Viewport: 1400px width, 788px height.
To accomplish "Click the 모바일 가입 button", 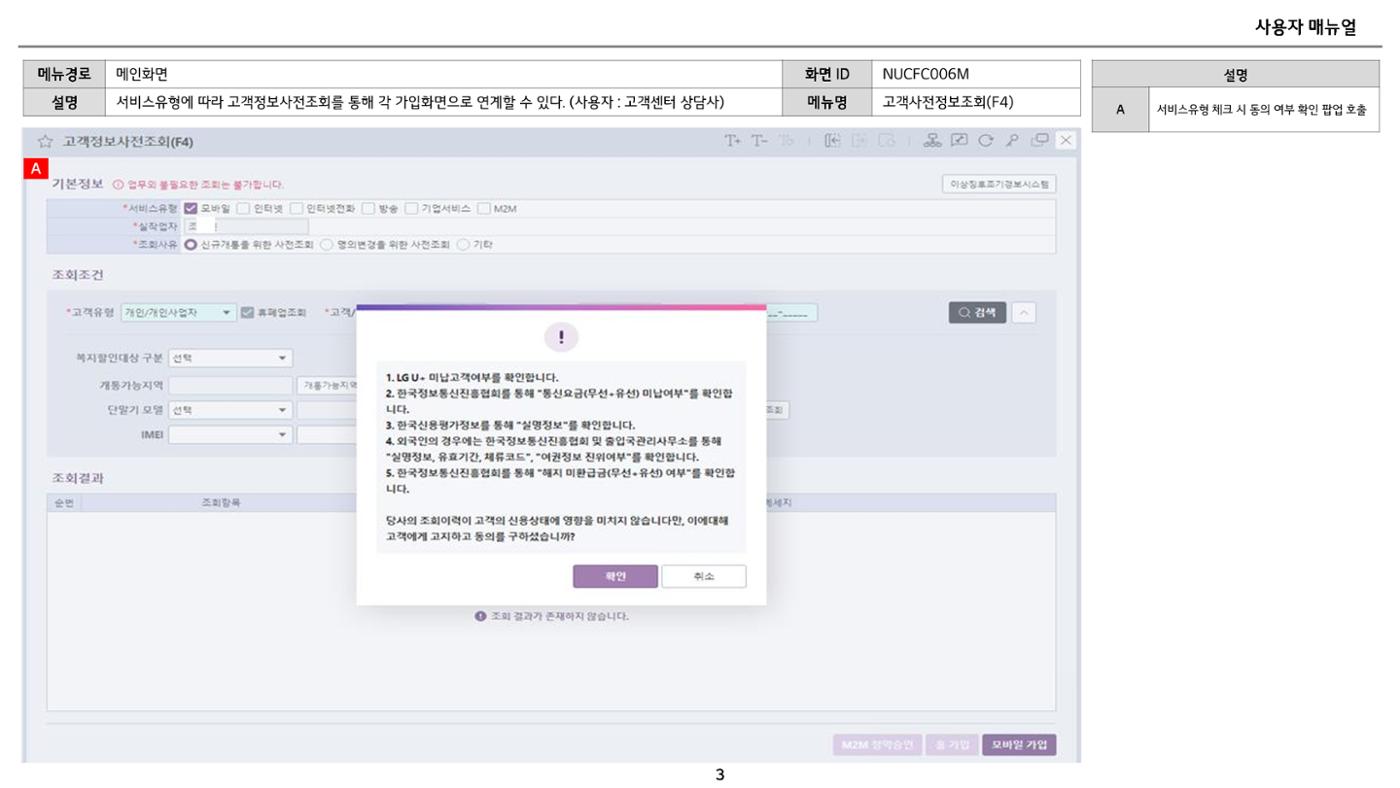I will click(1019, 745).
